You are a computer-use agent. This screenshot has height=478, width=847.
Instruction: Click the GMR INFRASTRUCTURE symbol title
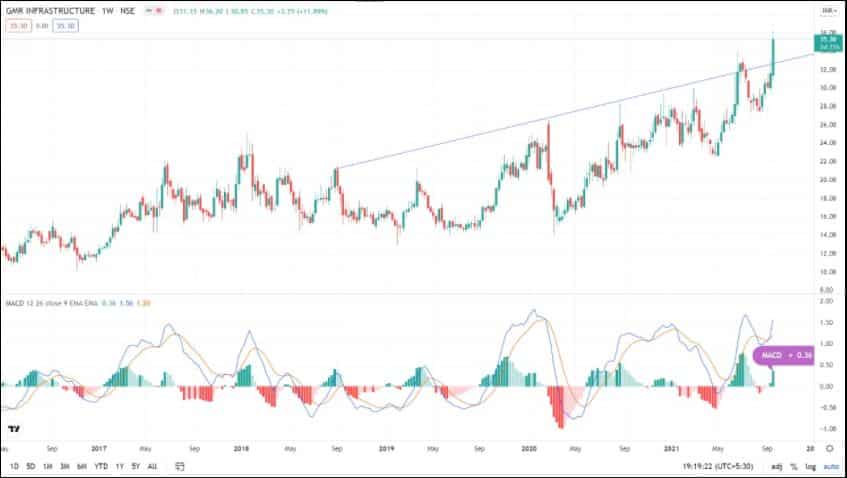click(x=50, y=11)
